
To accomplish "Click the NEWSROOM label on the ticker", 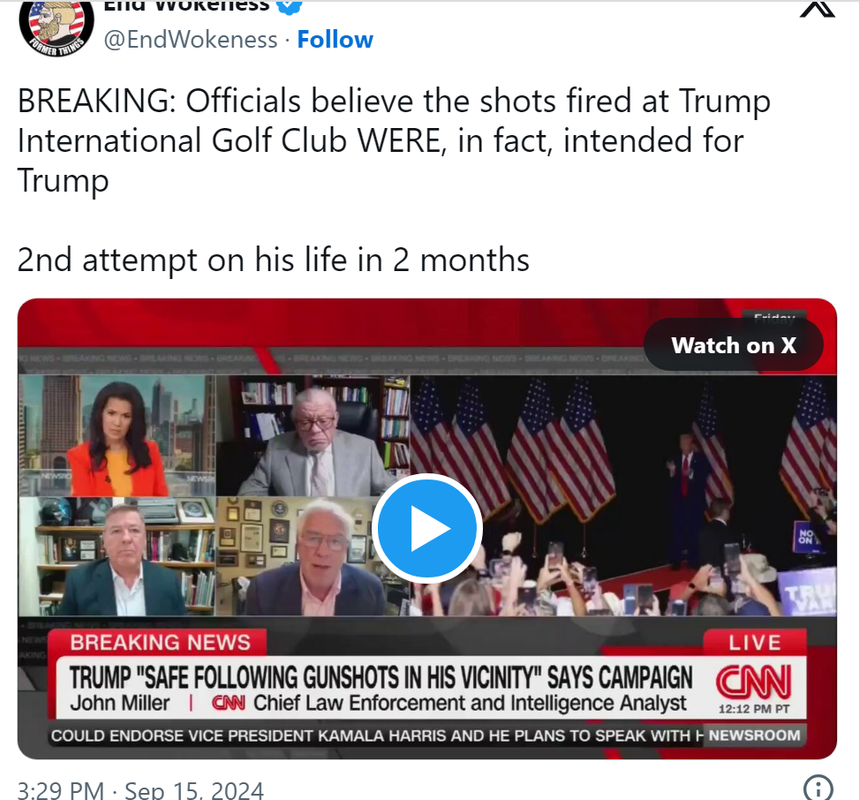I will click(x=754, y=735).
